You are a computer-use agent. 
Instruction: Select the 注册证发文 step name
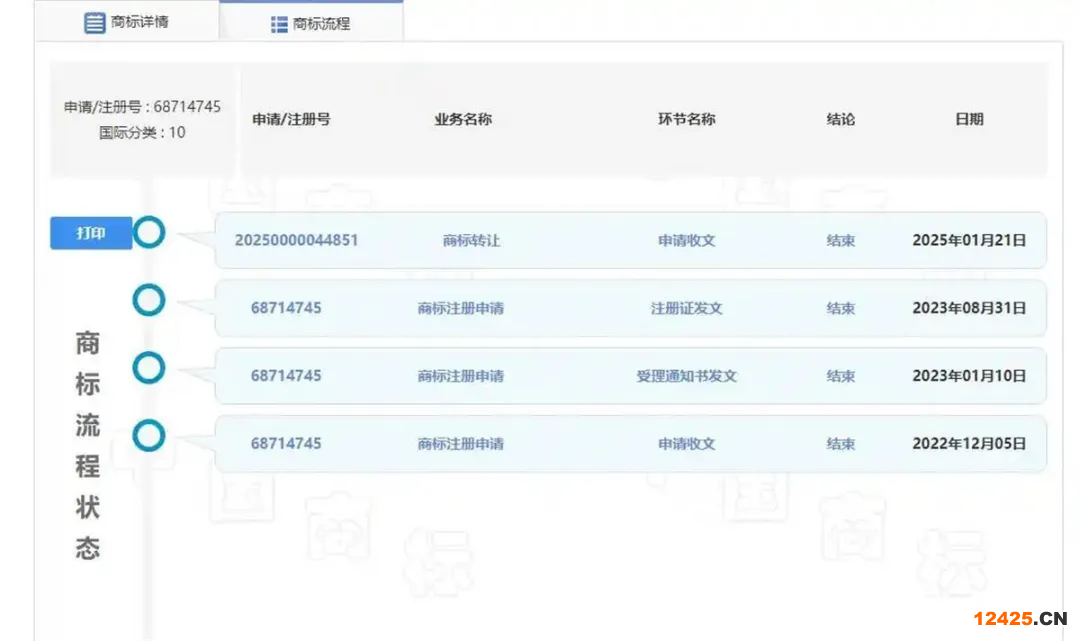[x=686, y=308]
